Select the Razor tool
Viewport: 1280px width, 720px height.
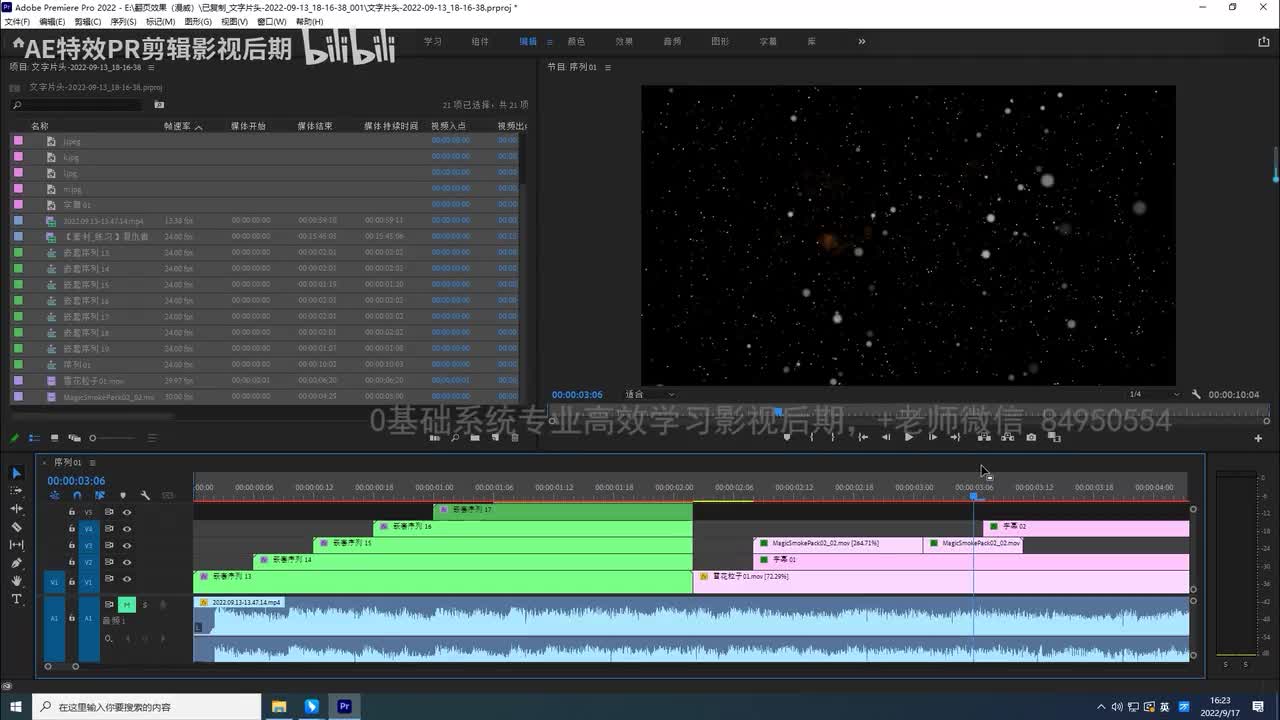pyautogui.click(x=16, y=527)
